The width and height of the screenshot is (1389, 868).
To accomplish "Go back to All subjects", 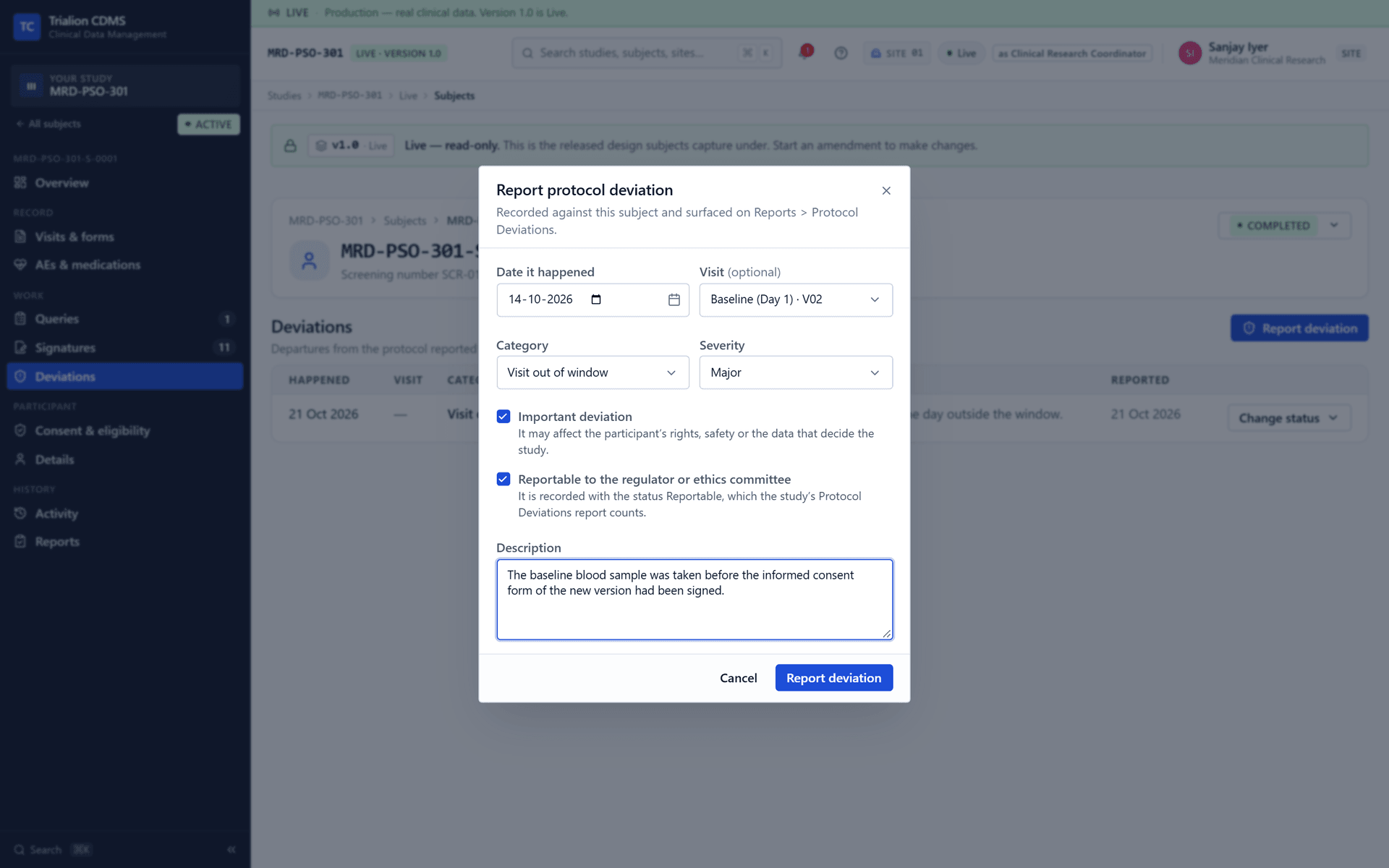I will [48, 124].
